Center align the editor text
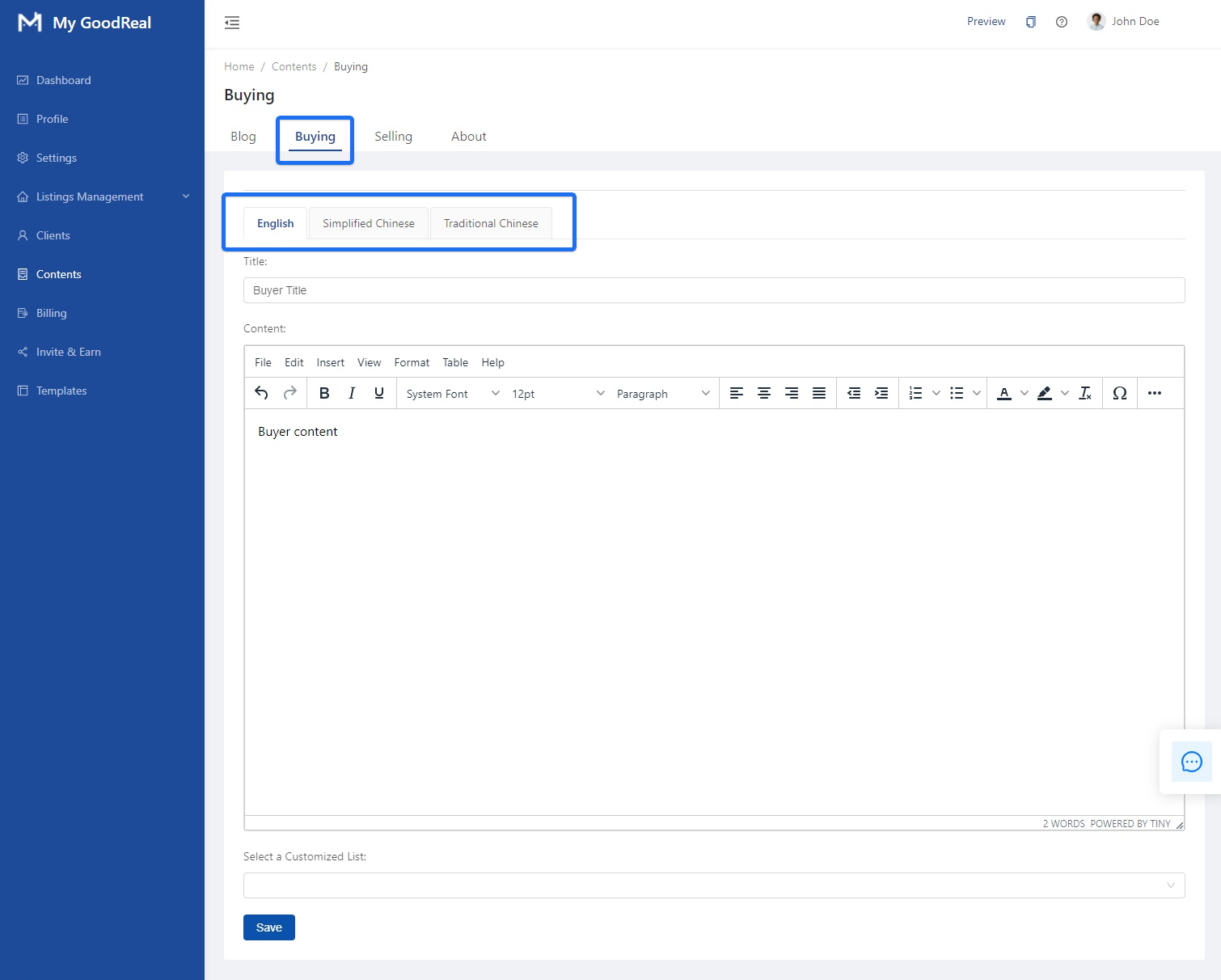This screenshot has height=980, width=1221. (763, 393)
